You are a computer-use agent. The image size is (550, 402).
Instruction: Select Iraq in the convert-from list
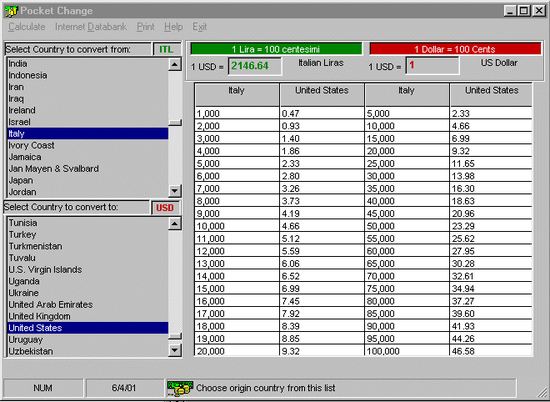pyautogui.click(x=88, y=99)
